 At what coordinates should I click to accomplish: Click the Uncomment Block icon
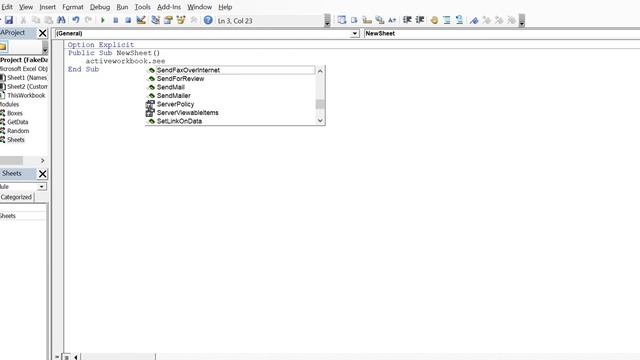pyautogui.click(x=460, y=20)
